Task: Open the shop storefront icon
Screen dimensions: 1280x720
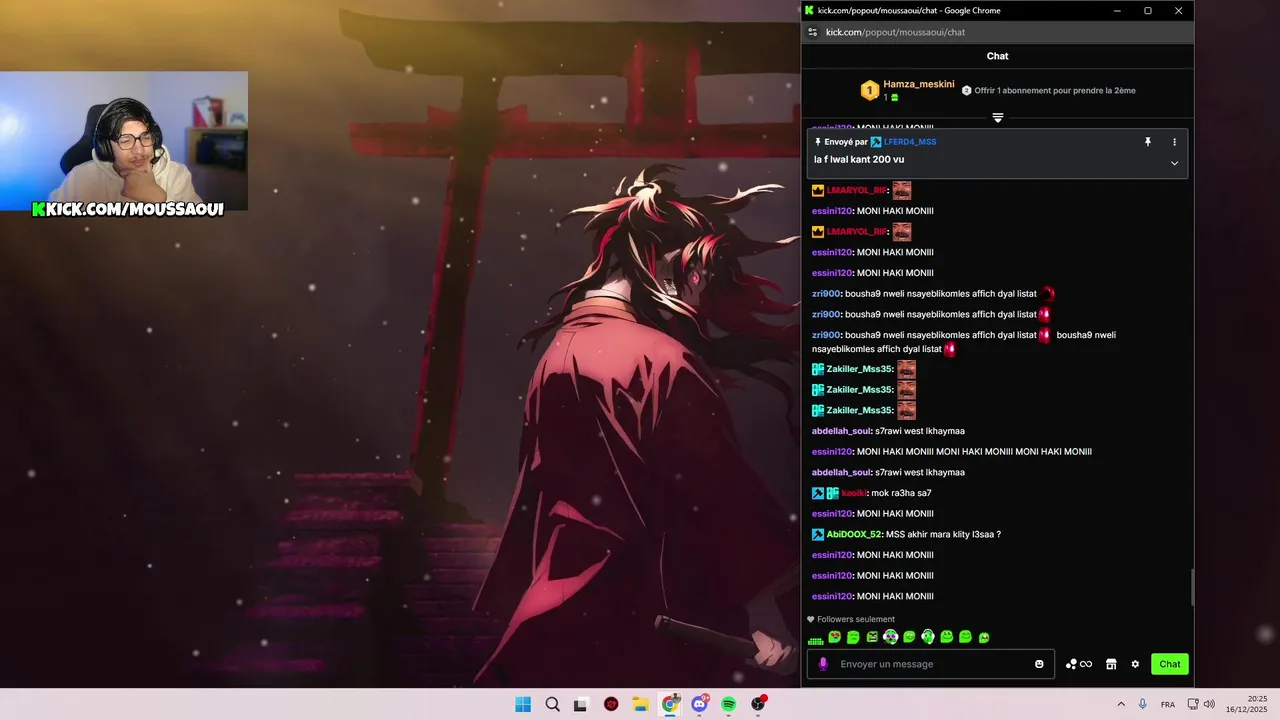Action: click(x=1111, y=664)
